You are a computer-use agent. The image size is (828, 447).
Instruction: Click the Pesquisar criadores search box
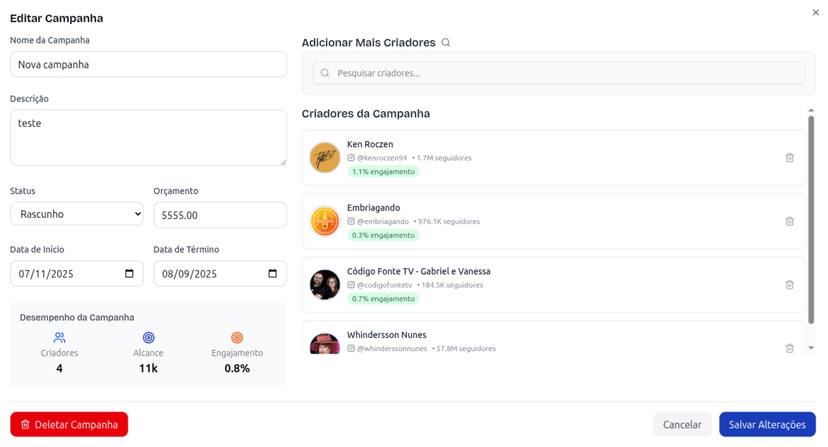558,73
